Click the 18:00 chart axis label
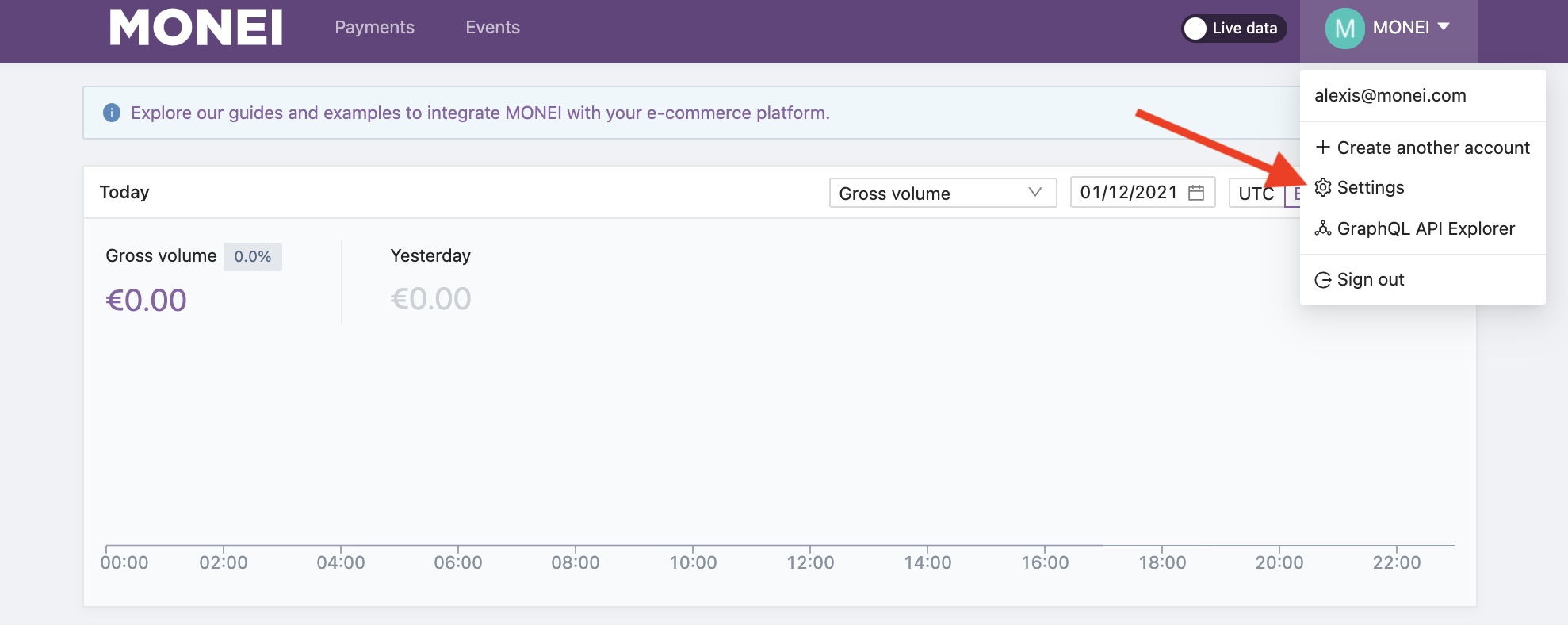Screen dimensions: 1568x625 pos(1162,562)
